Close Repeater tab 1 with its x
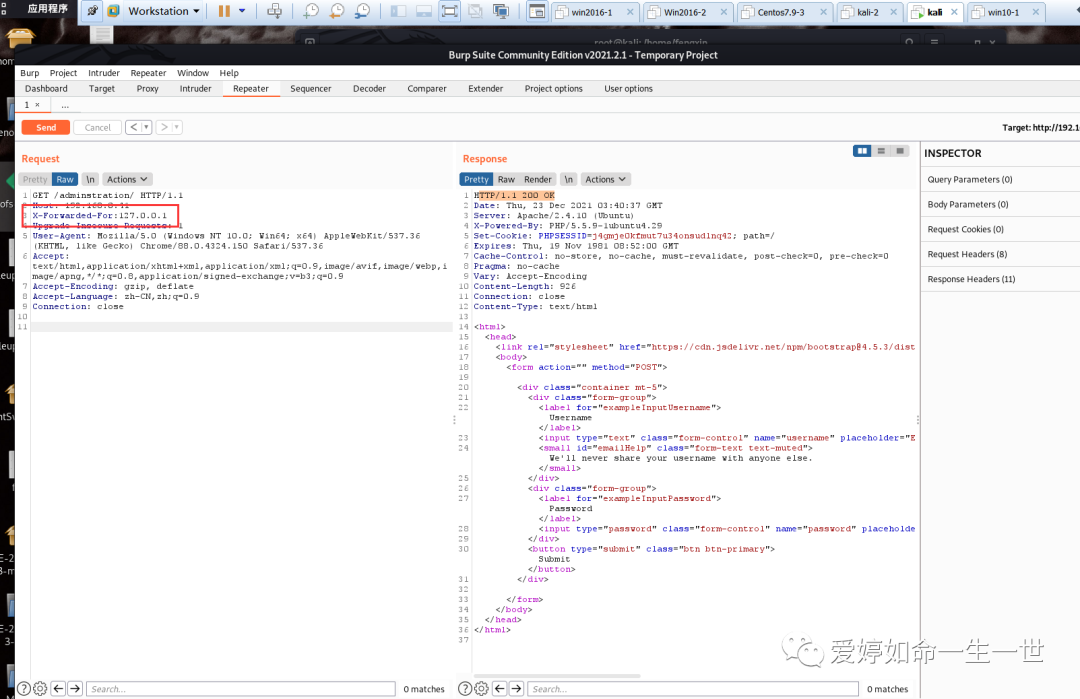The width and height of the screenshot is (1080, 699). (38, 105)
